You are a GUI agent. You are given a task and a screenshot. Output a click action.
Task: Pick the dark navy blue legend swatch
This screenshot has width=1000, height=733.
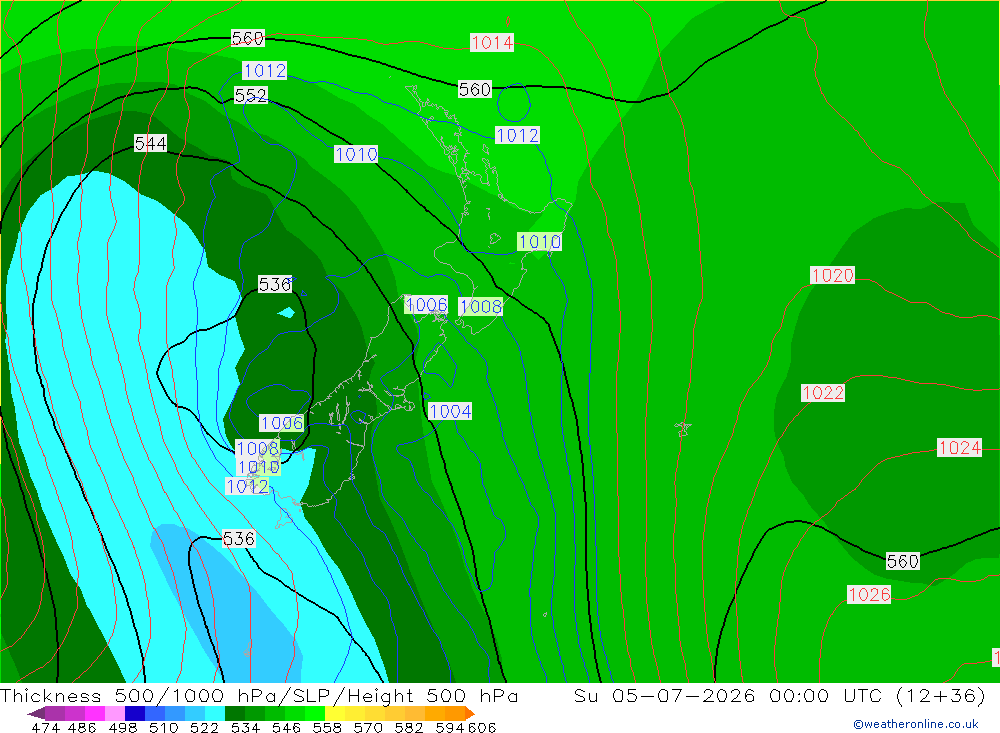[x=135, y=713]
